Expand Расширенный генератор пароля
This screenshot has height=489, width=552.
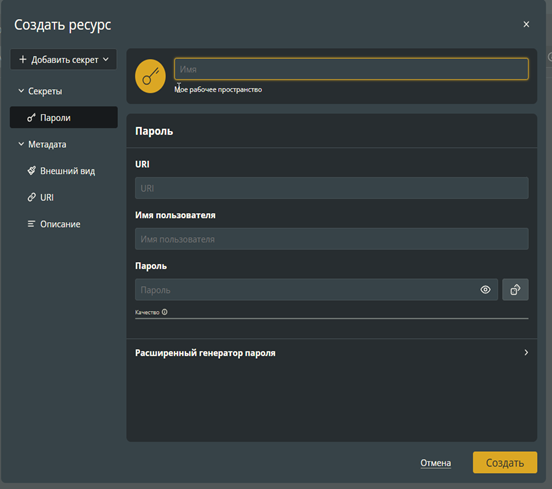[x=332, y=353]
